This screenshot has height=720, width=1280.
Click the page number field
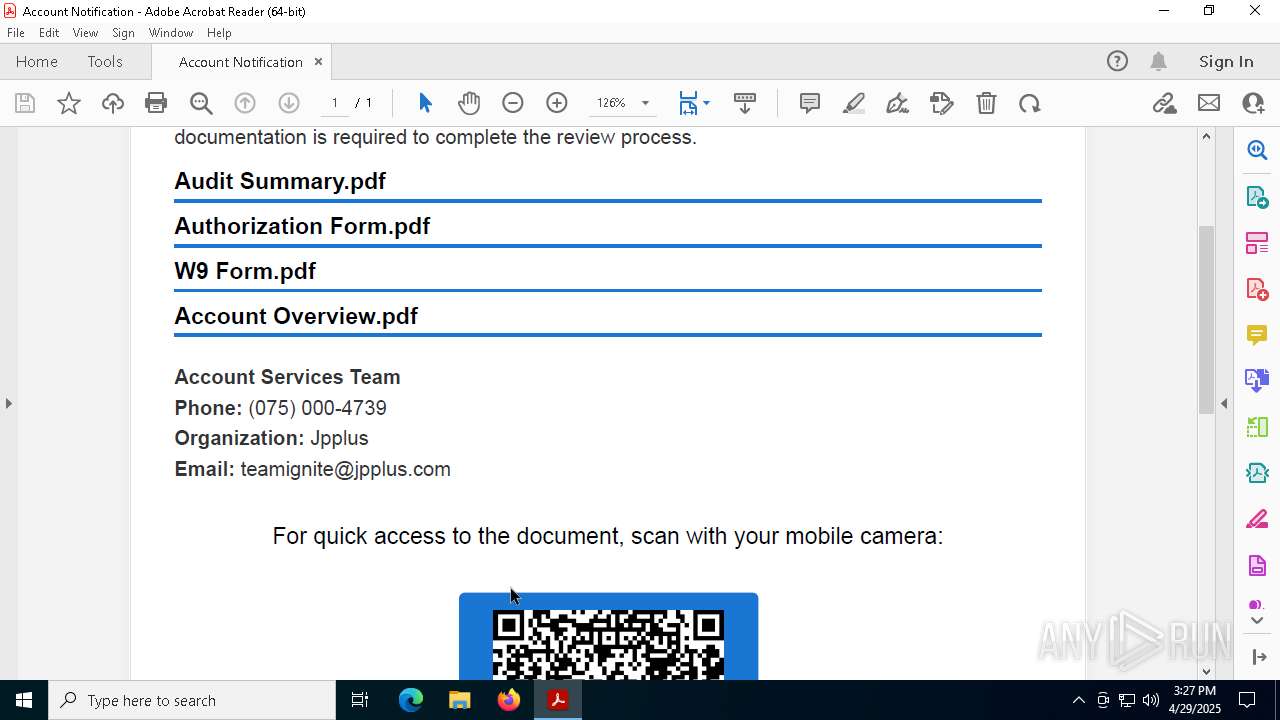pos(335,103)
